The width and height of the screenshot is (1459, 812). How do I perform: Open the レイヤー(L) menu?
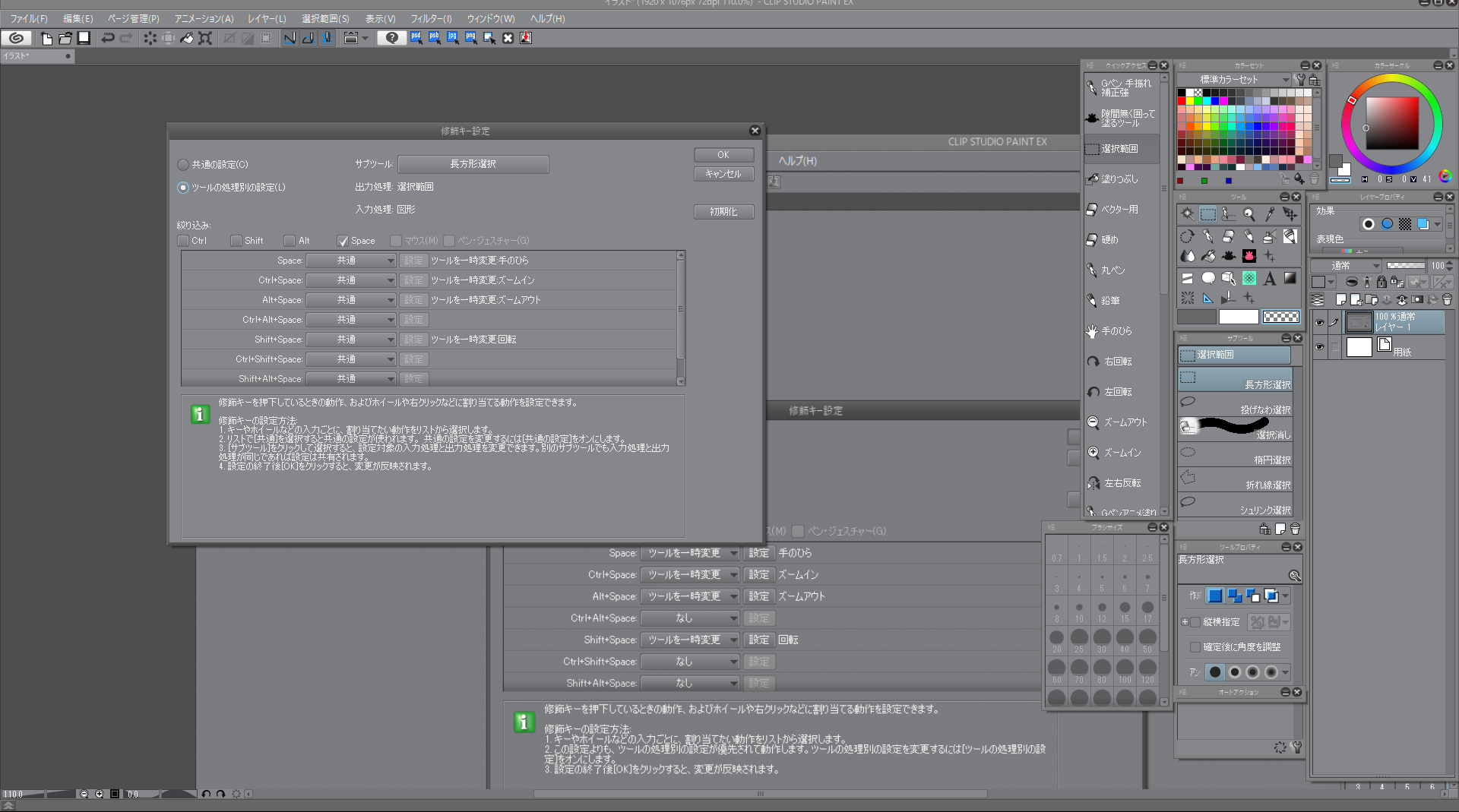click(x=267, y=18)
